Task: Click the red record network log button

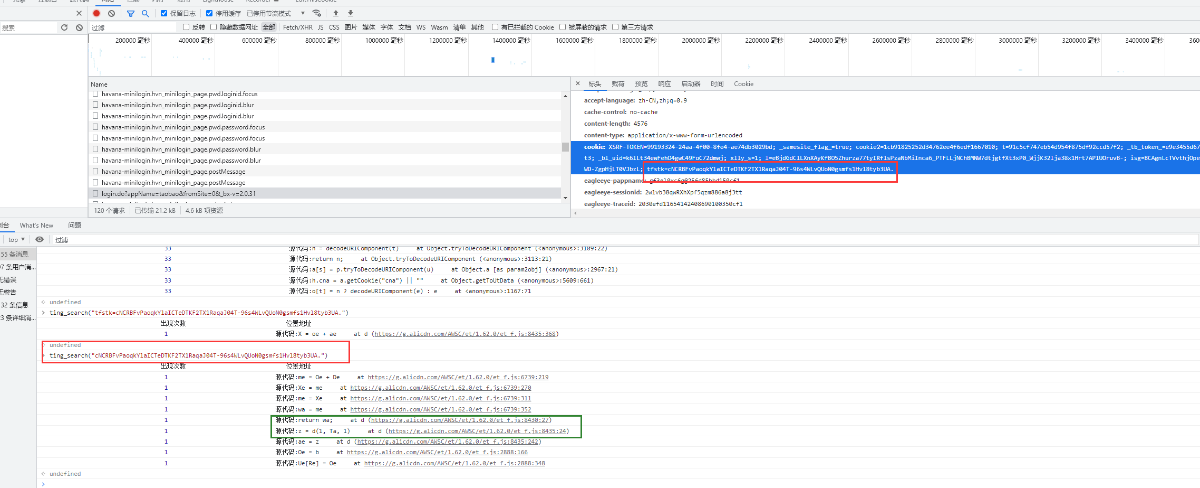Action: click(x=96, y=13)
